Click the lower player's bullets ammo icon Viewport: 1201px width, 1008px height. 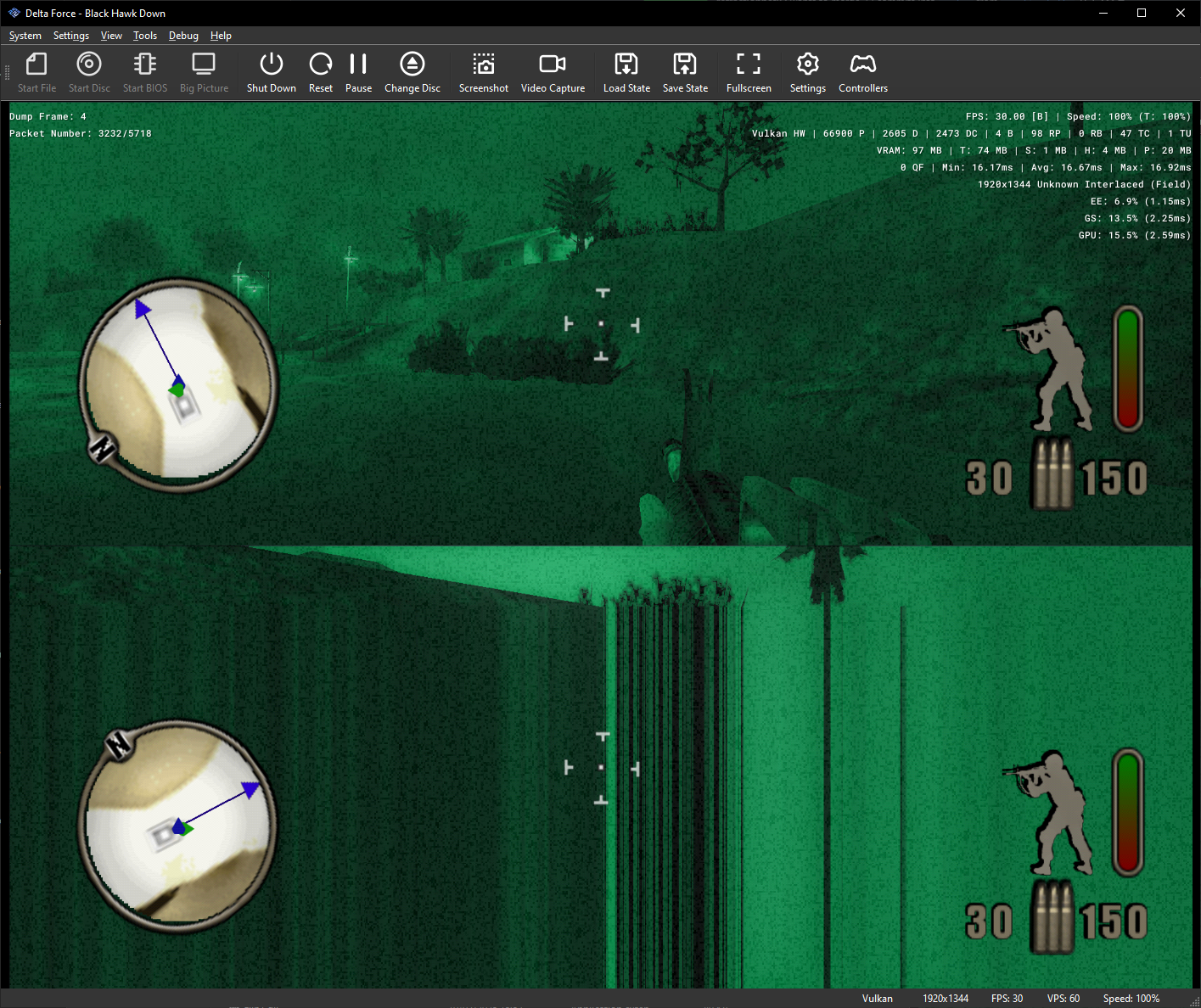tap(1052, 917)
